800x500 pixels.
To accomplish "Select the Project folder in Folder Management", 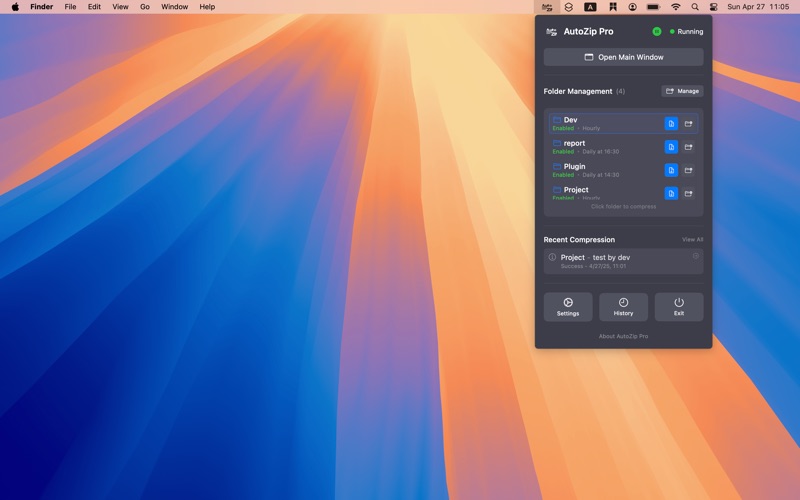I will [x=576, y=190].
